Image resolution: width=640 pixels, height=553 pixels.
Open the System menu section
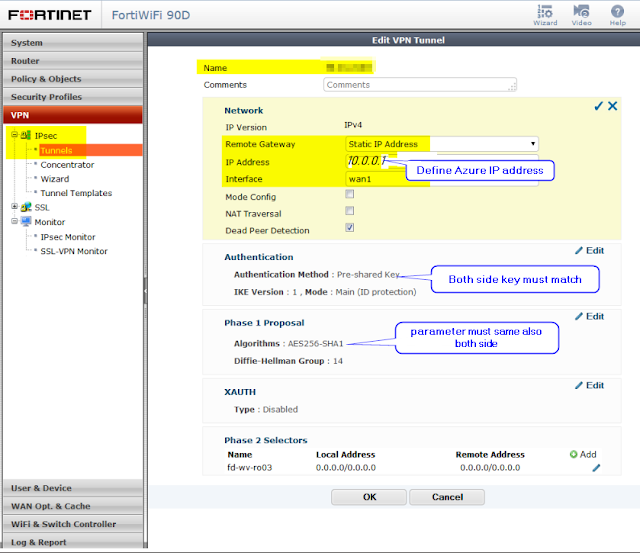[x=73, y=42]
